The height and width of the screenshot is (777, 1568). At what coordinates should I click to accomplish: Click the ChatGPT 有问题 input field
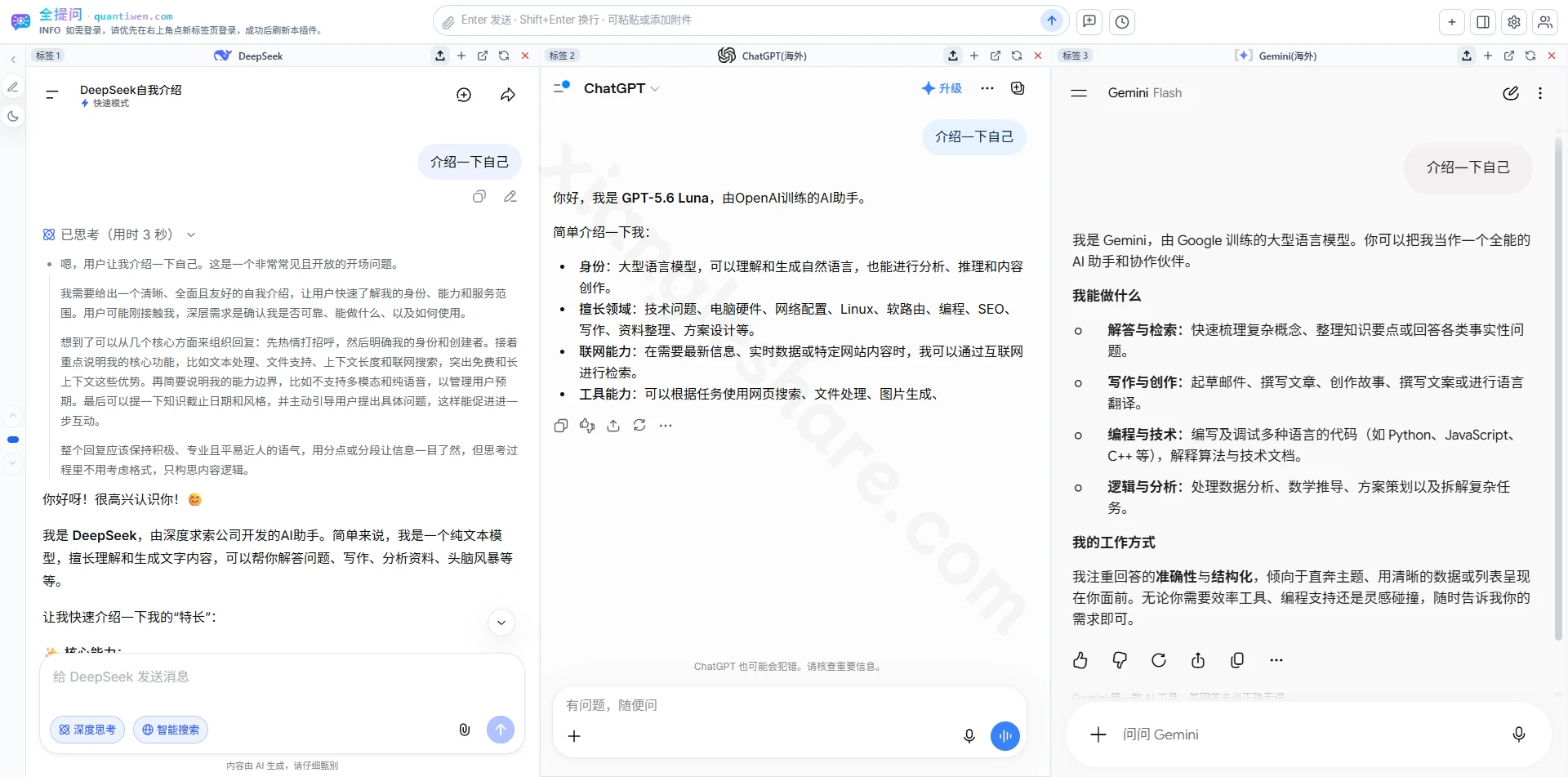(x=789, y=704)
